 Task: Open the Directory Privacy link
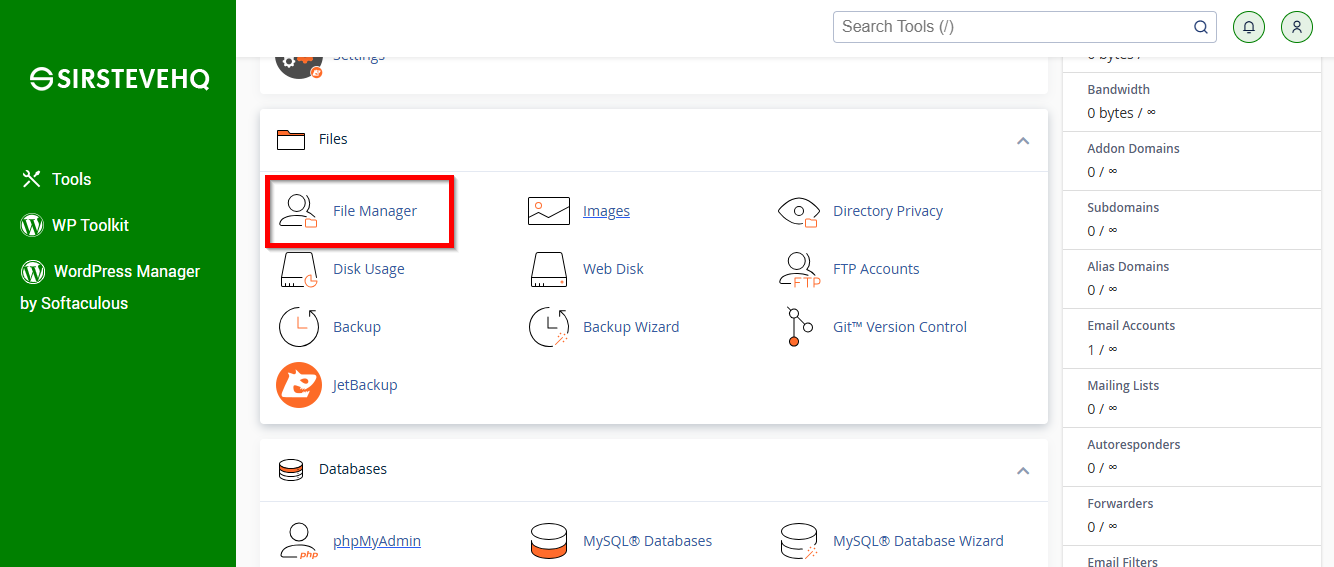pos(888,211)
